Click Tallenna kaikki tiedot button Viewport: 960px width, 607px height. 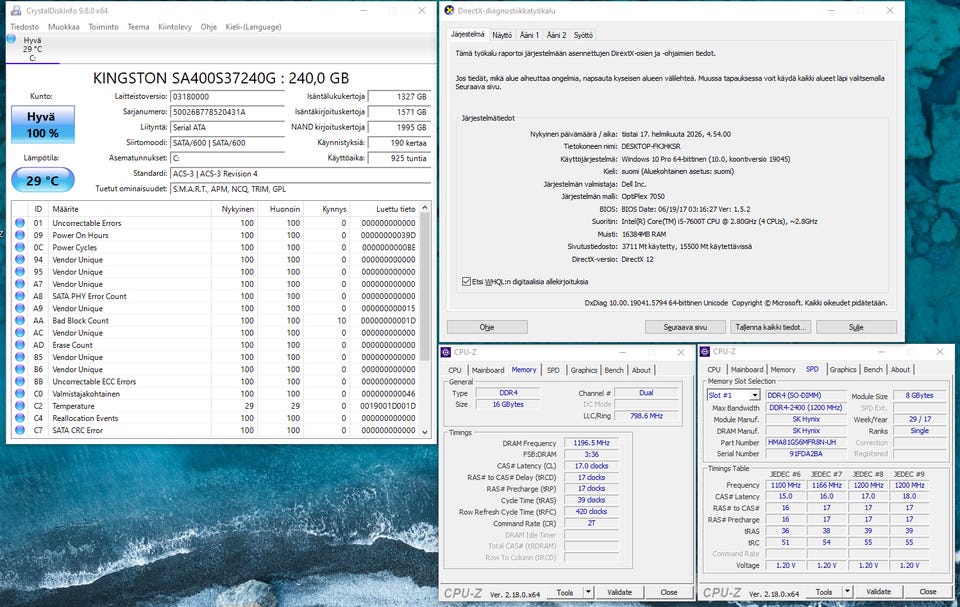pos(770,327)
